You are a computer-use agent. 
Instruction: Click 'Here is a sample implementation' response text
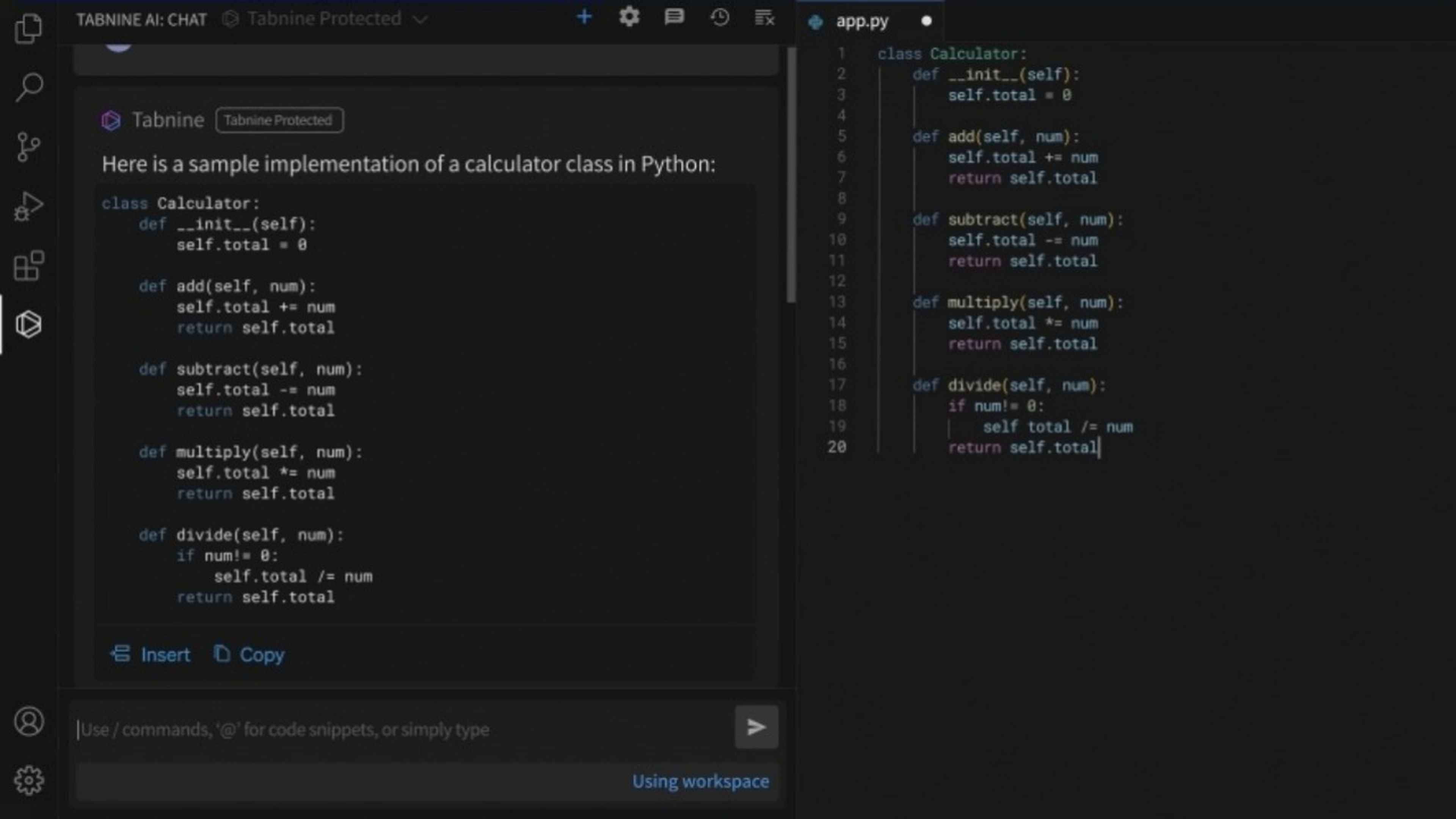click(409, 164)
